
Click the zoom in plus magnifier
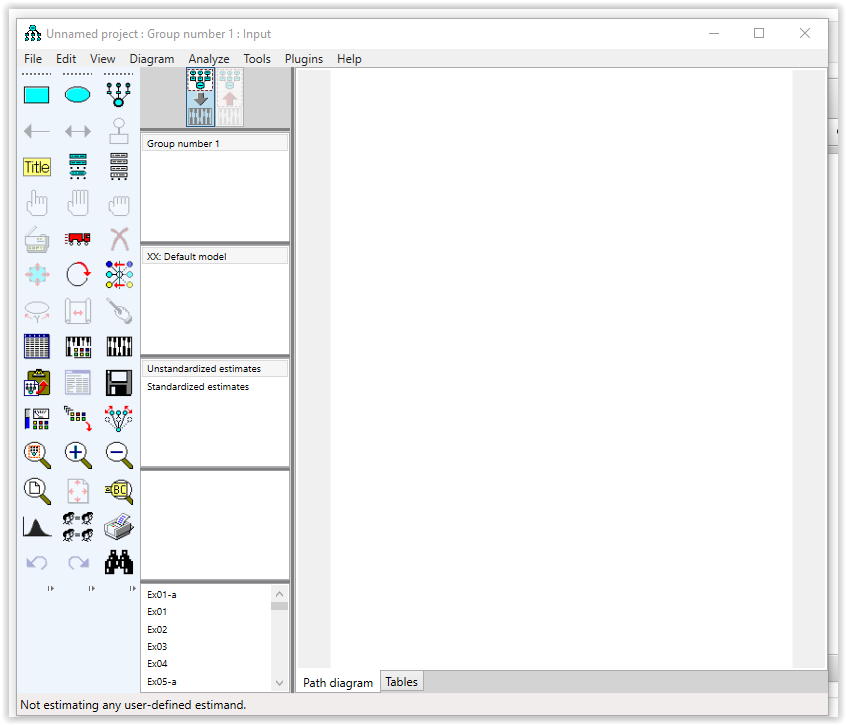coord(78,455)
